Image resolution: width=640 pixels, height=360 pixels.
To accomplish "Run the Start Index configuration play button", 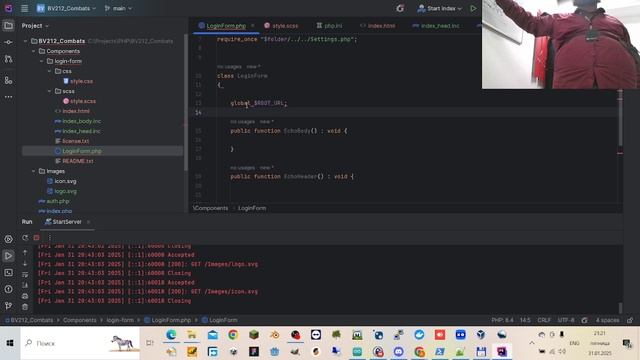I will pyautogui.click(x=473, y=8).
